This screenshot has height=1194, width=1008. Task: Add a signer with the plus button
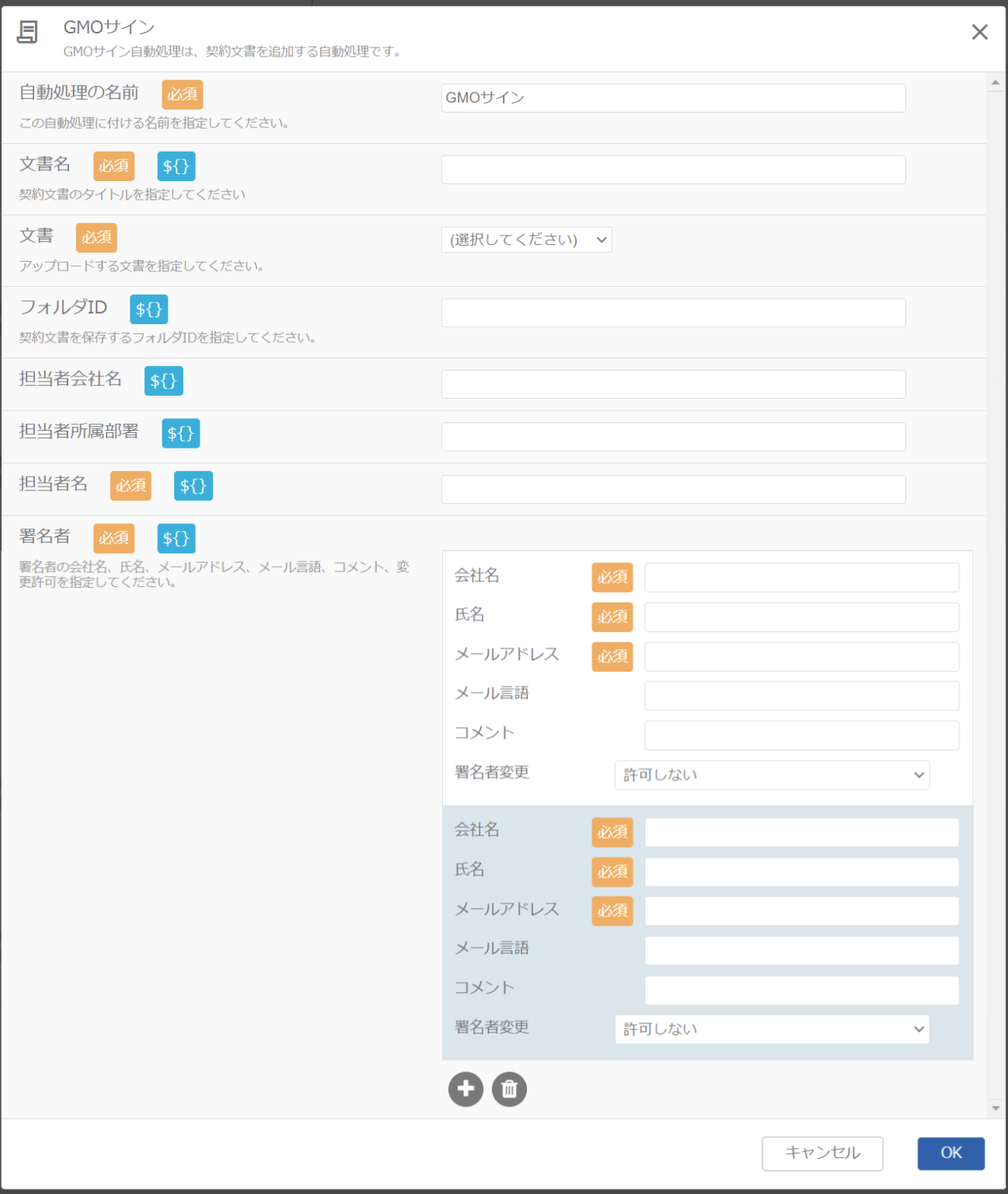(x=466, y=1089)
